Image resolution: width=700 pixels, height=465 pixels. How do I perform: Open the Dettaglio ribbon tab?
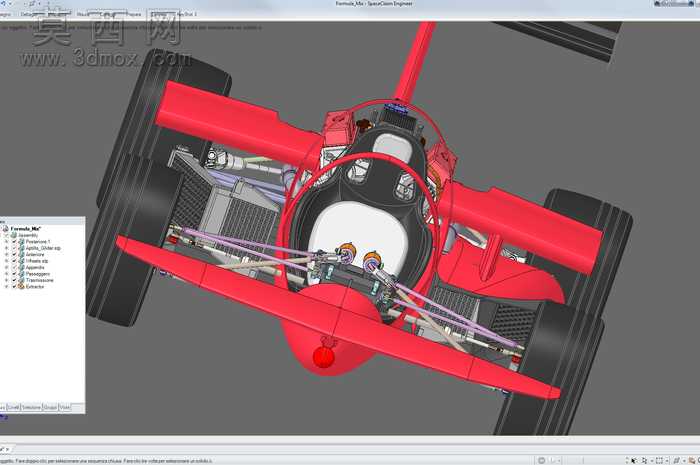[28, 14]
